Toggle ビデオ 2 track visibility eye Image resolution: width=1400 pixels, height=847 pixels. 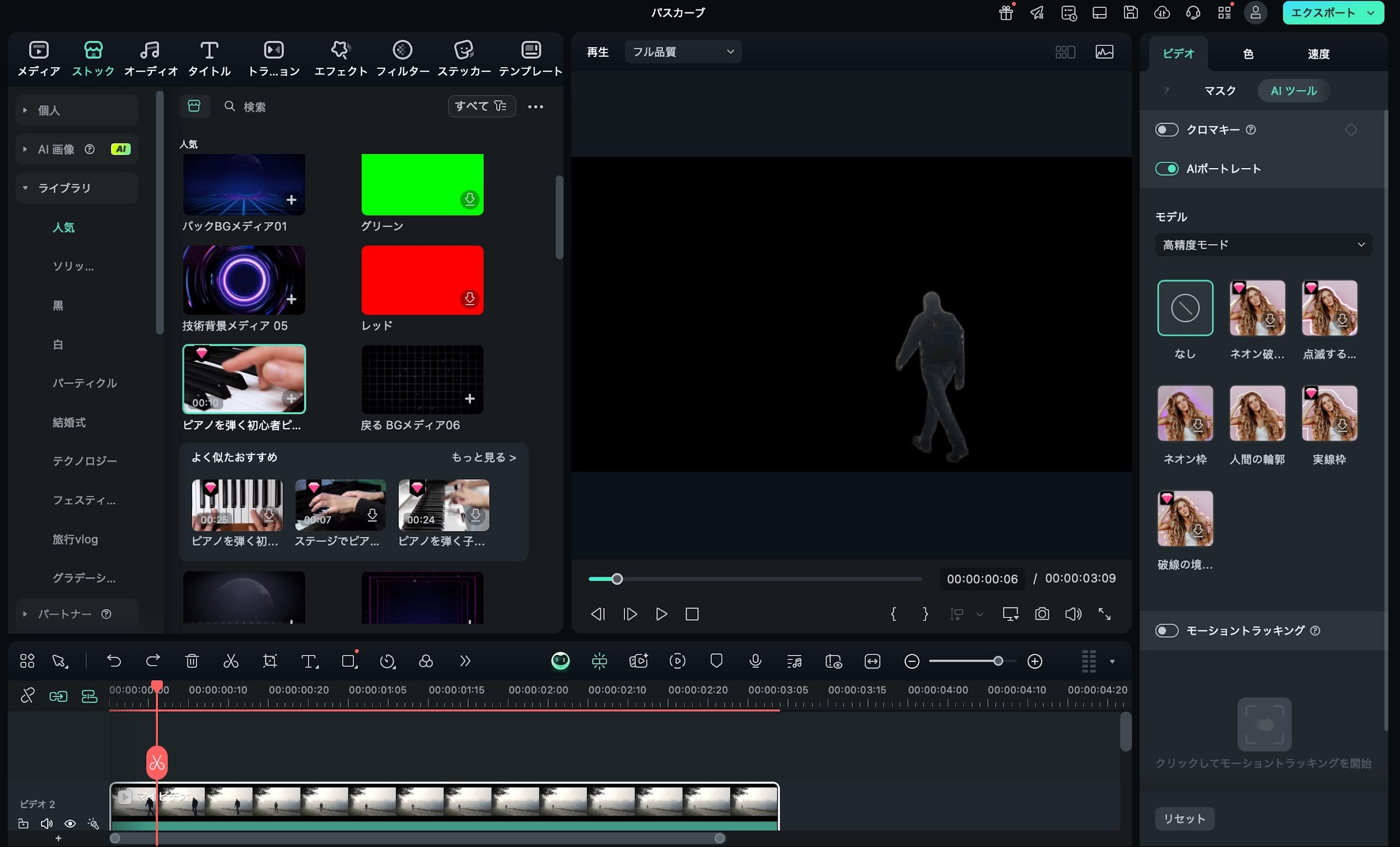70,823
